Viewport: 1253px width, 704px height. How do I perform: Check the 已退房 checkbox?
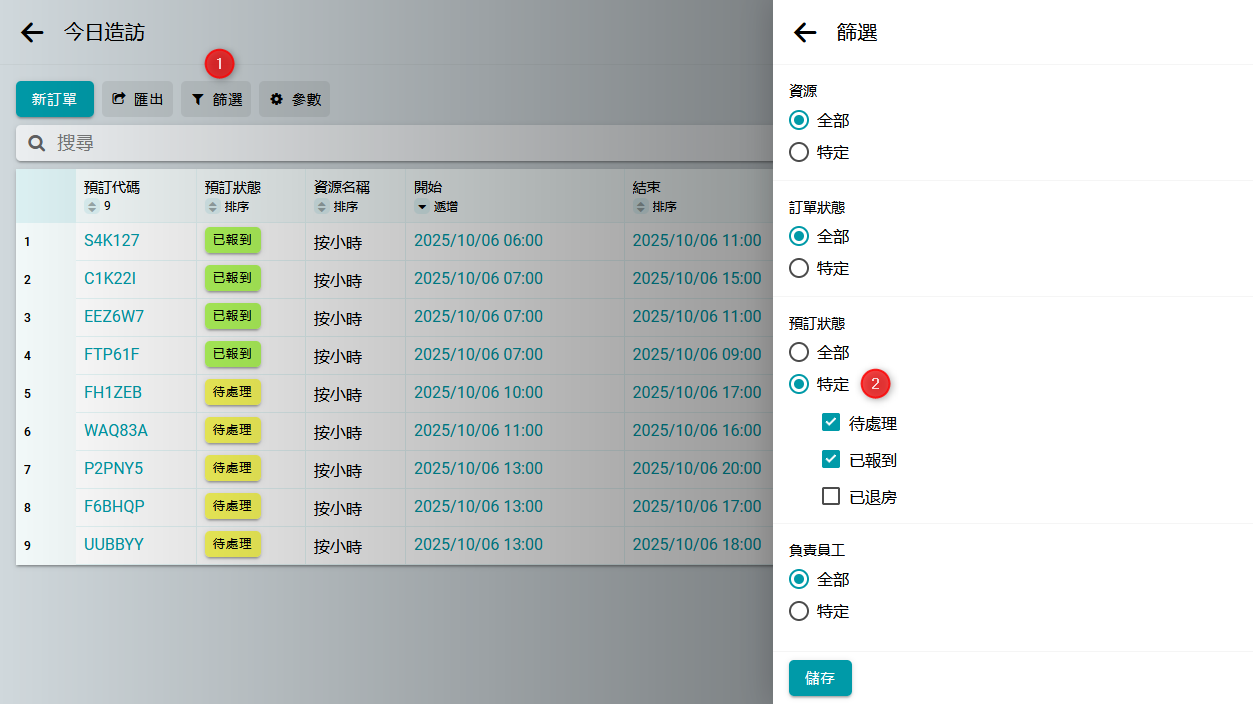coord(830,496)
